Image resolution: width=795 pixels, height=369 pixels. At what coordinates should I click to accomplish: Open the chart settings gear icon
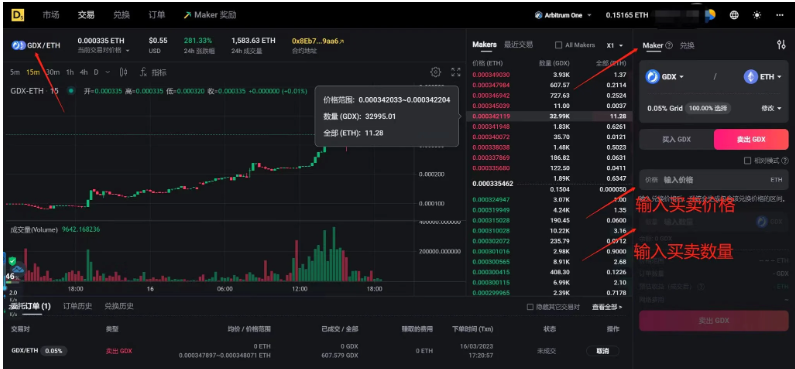pos(436,72)
